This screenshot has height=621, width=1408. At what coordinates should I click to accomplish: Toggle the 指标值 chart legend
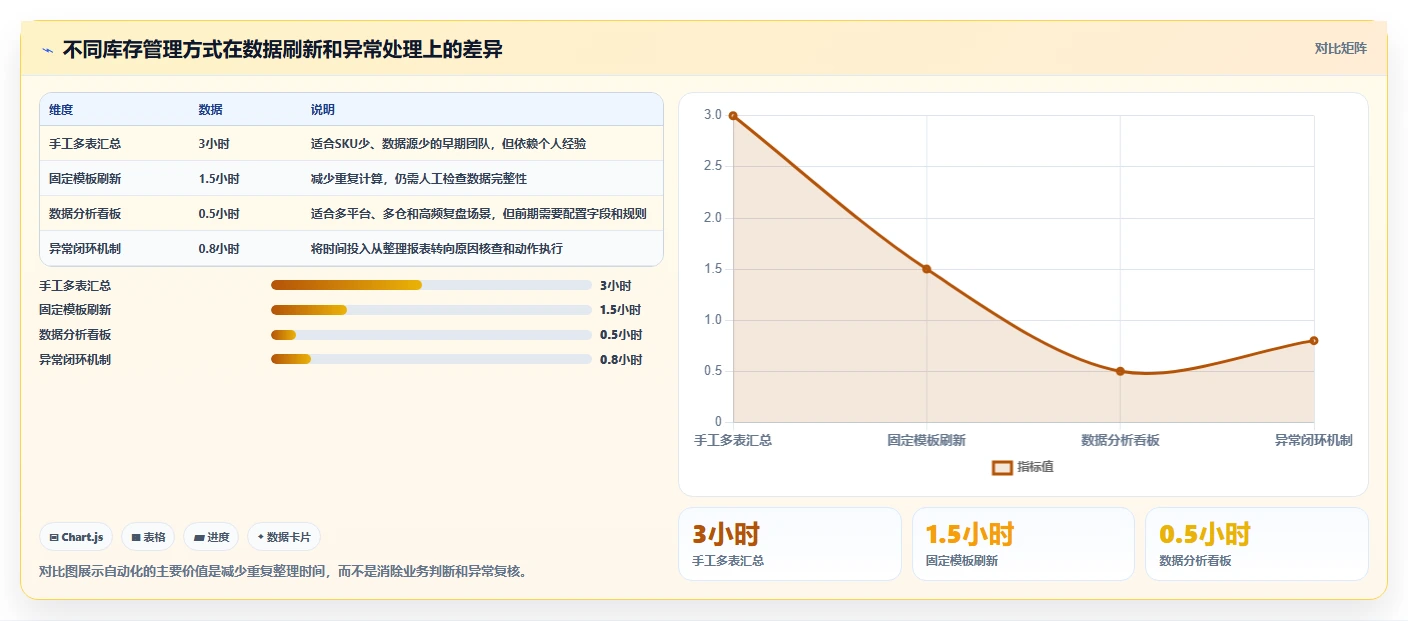[1022, 467]
